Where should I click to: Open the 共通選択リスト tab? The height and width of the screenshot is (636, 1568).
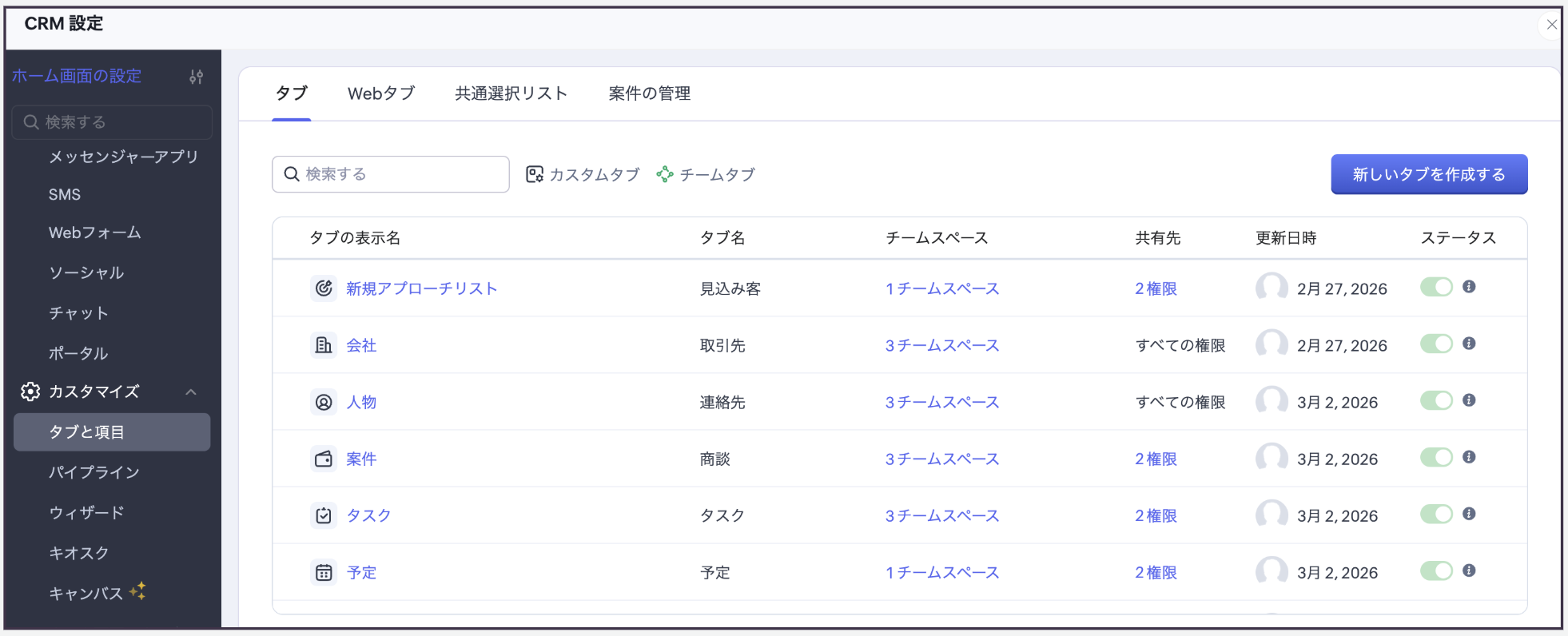click(x=511, y=93)
